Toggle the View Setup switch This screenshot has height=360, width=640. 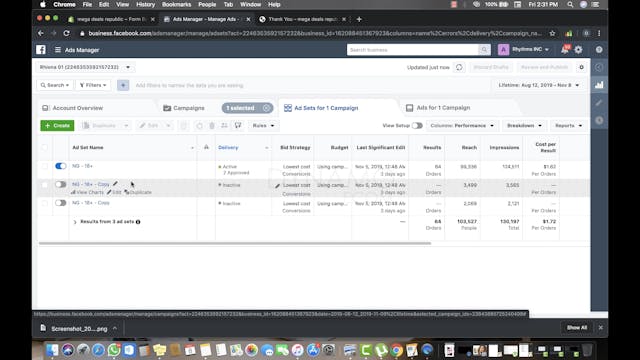(417, 126)
